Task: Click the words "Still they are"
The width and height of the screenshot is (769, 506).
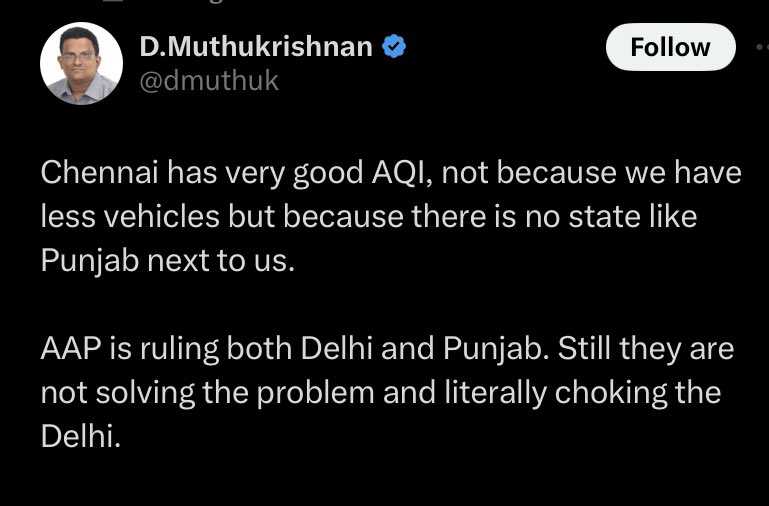Action: tap(646, 348)
